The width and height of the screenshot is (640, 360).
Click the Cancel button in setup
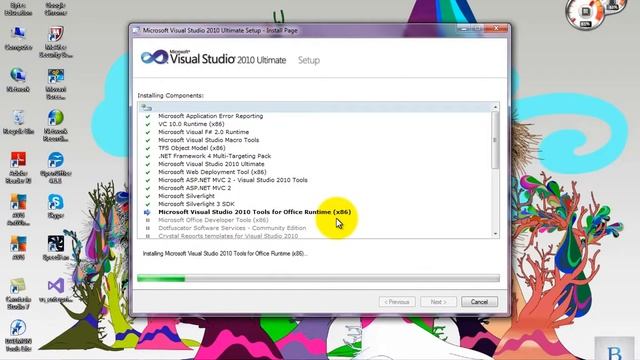[479, 302]
